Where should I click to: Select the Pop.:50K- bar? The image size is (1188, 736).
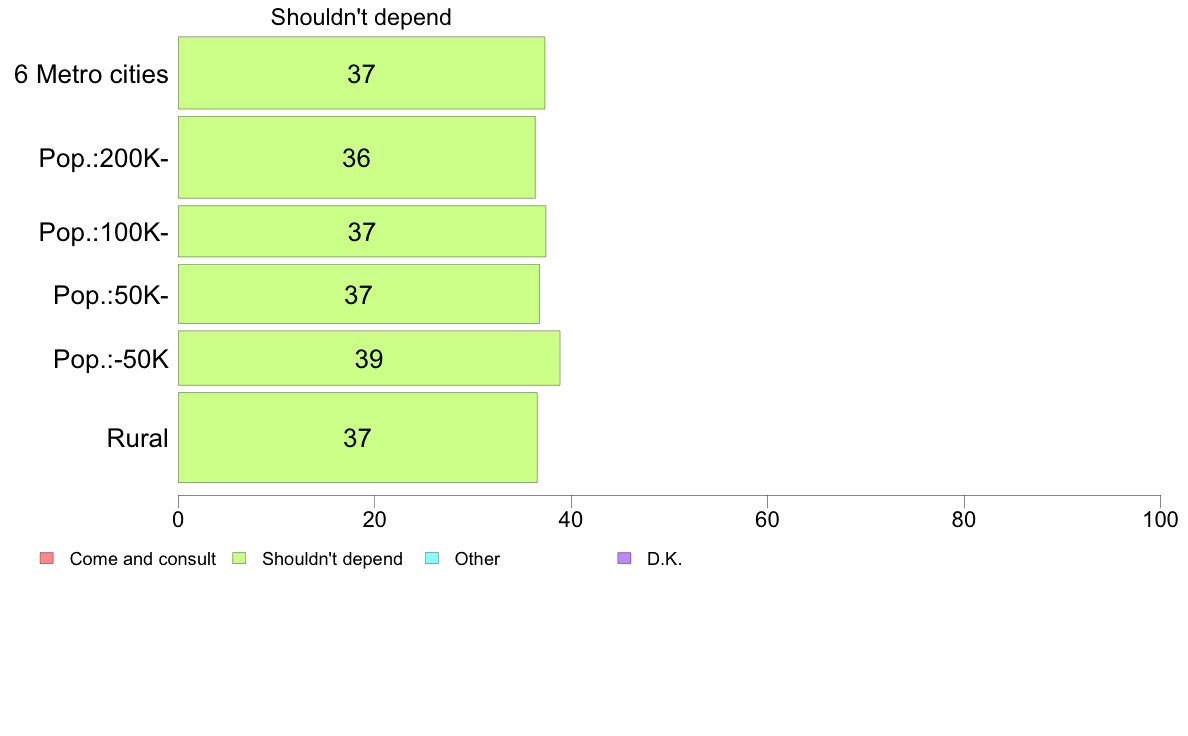[359, 294]
